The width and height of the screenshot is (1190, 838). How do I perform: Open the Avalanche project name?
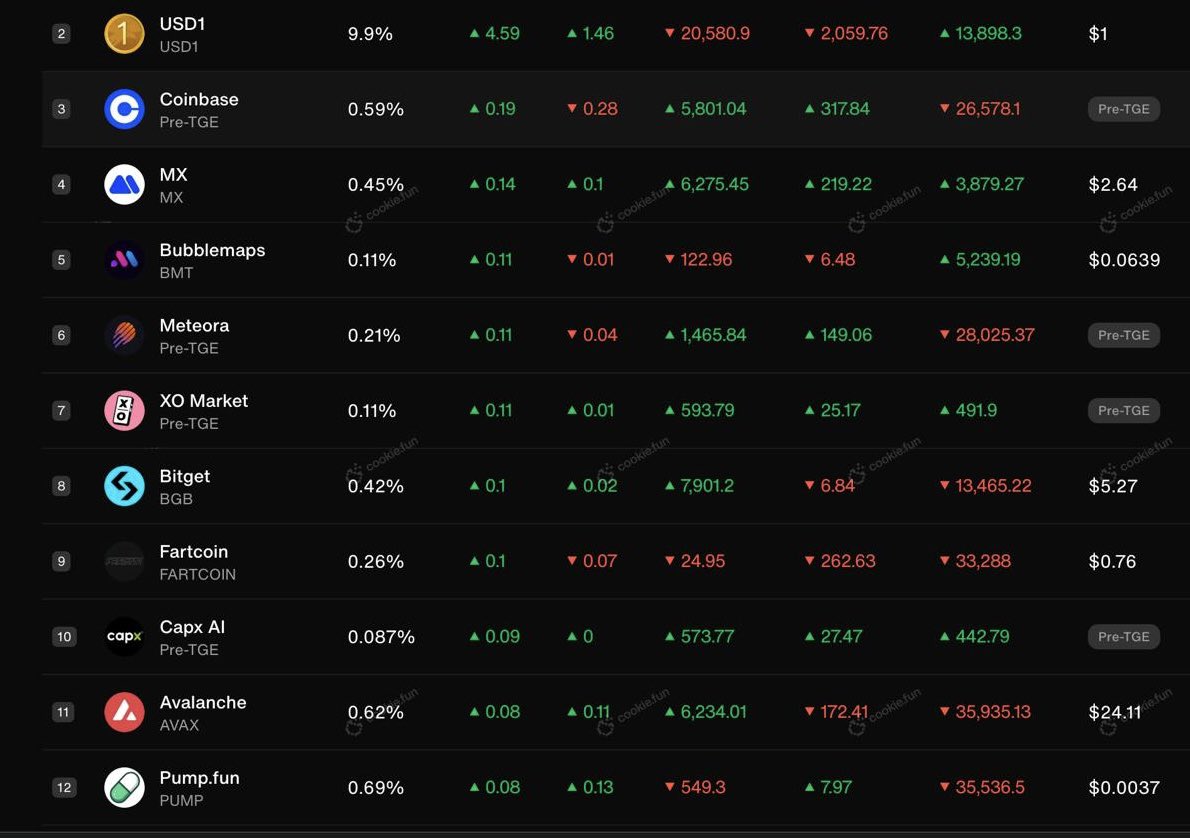click(x=203, y=702)
